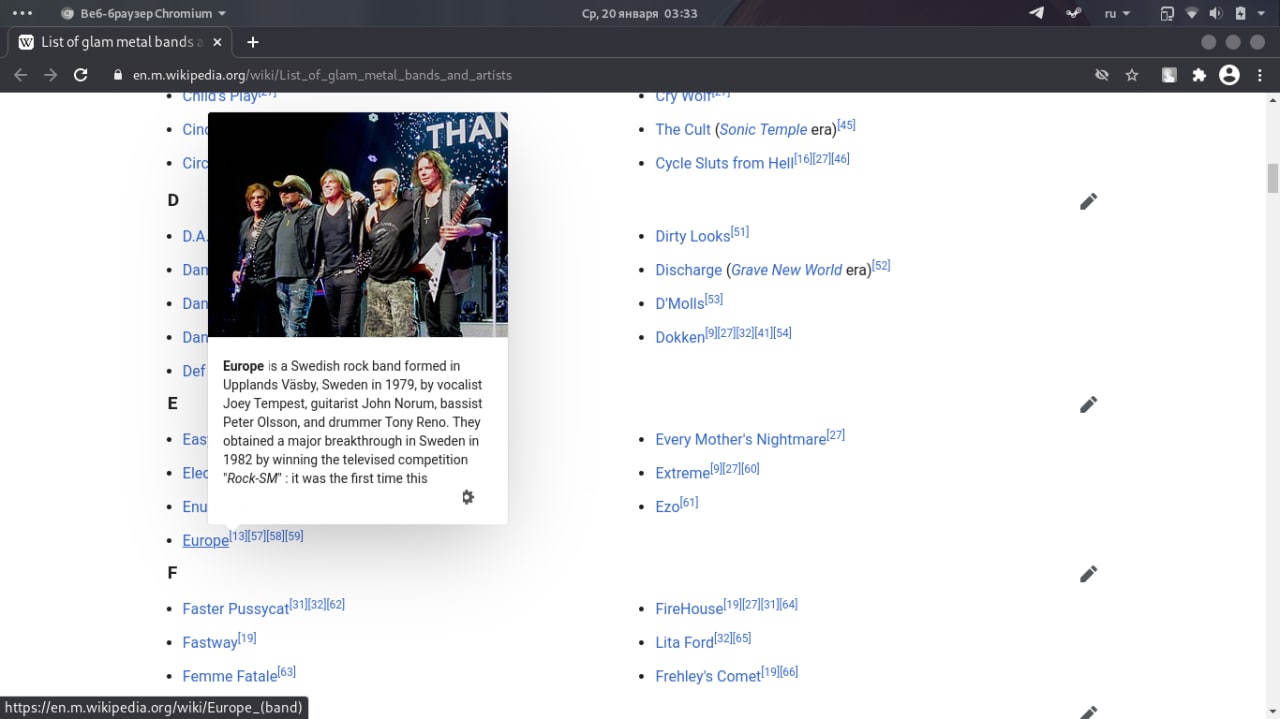1280x719 pixels.
Task: Open The Cult link
Action: 683,129
